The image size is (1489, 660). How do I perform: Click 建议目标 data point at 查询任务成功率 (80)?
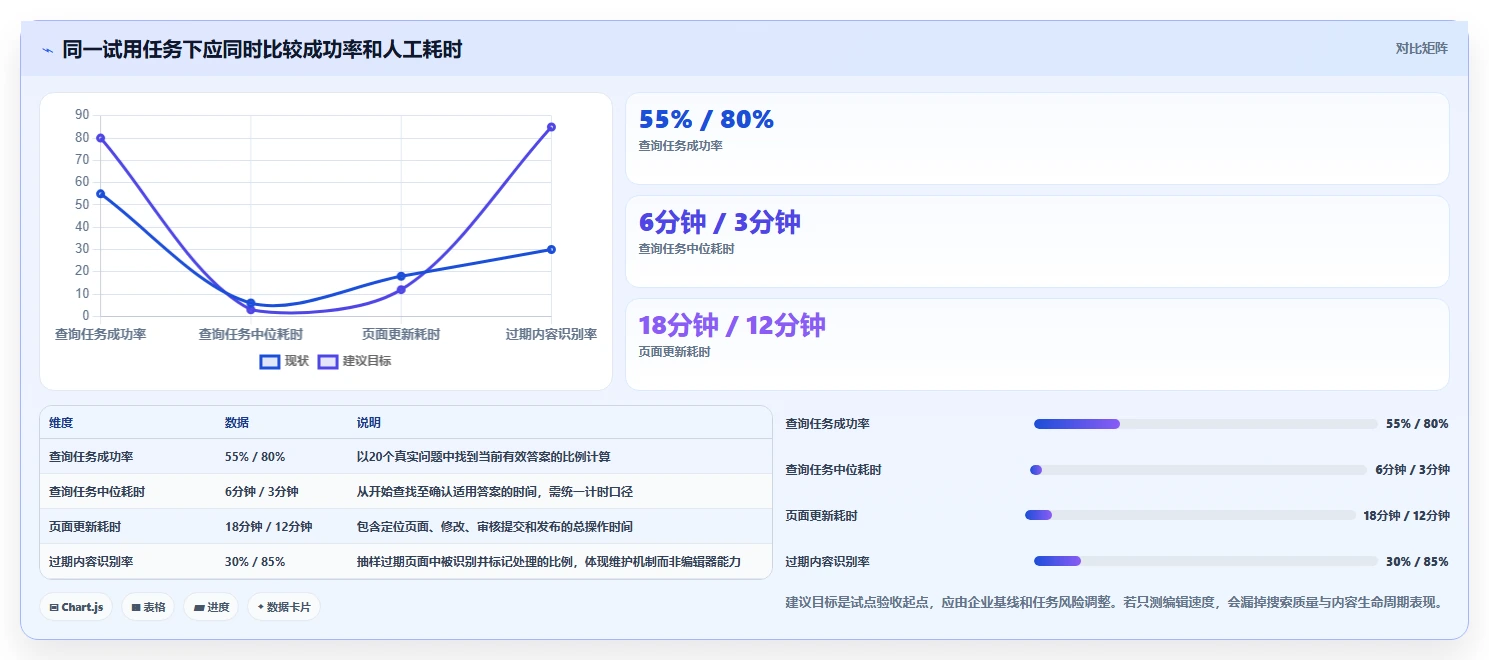coord(101,138)
